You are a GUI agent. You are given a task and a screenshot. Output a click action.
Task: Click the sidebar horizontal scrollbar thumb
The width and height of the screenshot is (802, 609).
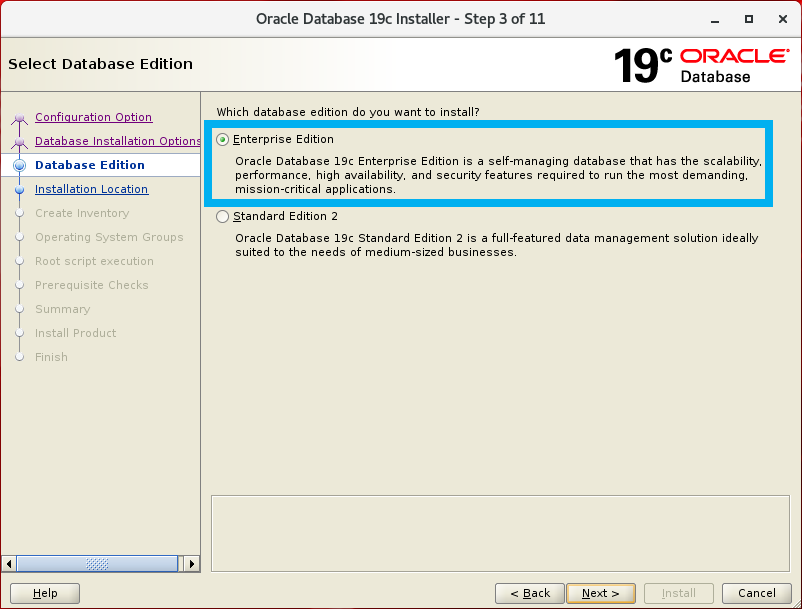click(x=97, y=564)
